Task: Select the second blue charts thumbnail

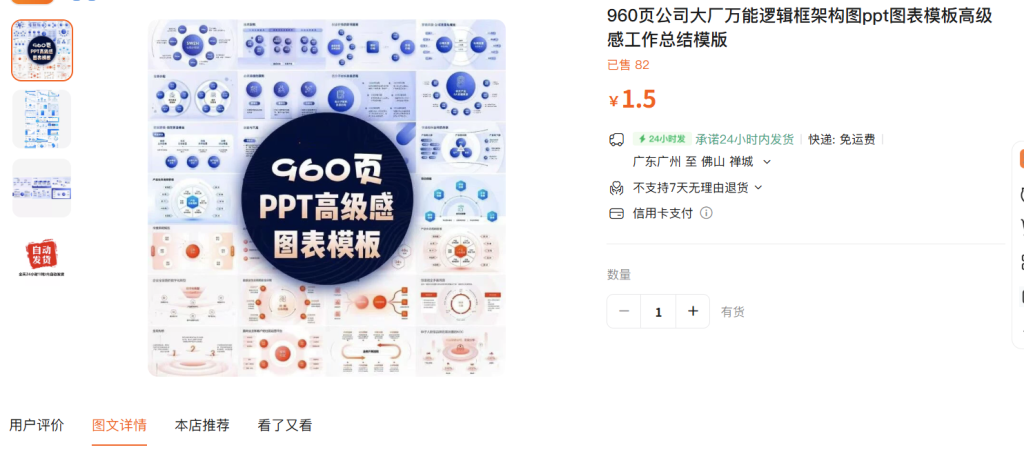Action: [42, 119]
